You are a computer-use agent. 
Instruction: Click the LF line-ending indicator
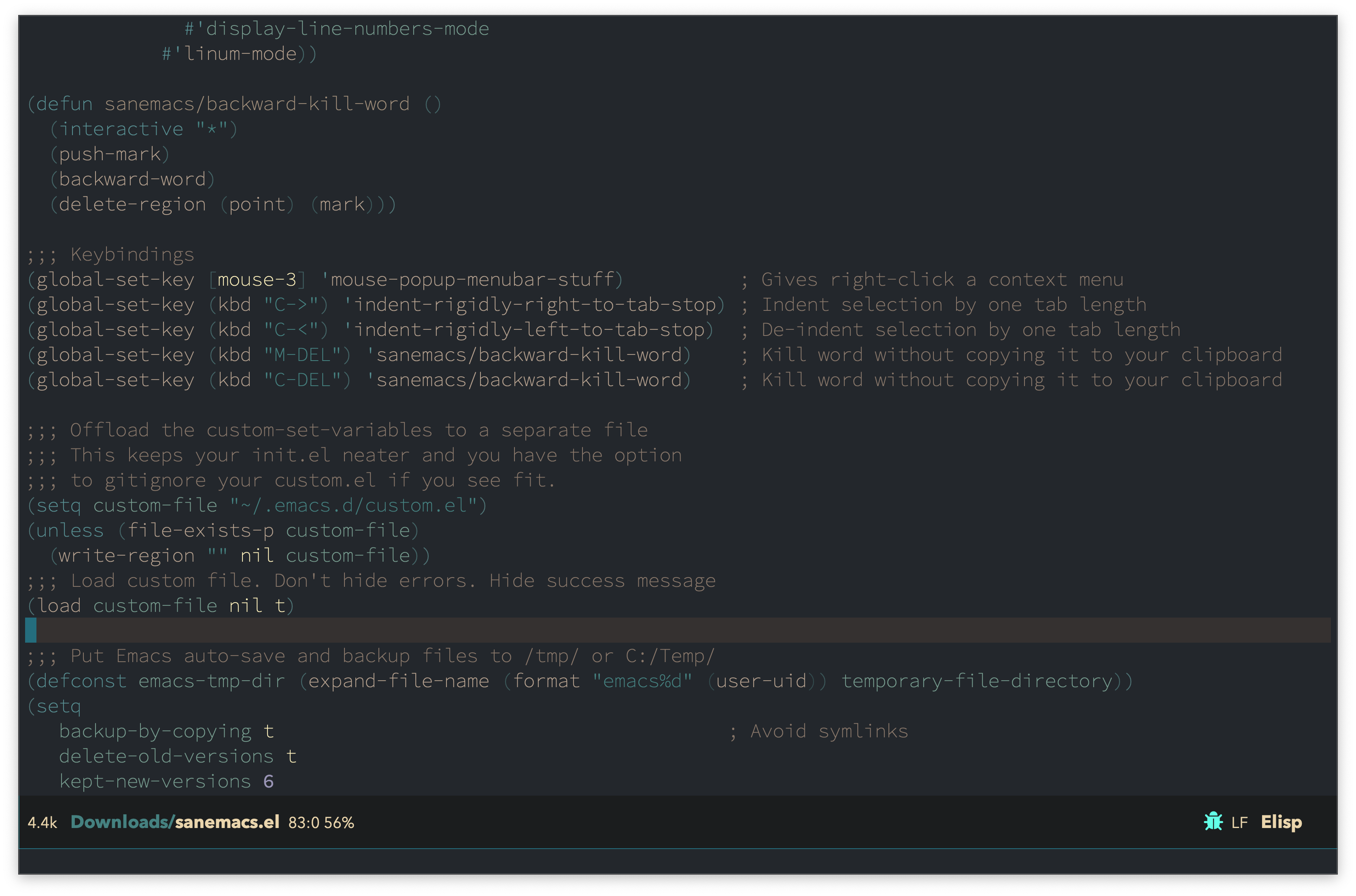tap(1239, 823)
